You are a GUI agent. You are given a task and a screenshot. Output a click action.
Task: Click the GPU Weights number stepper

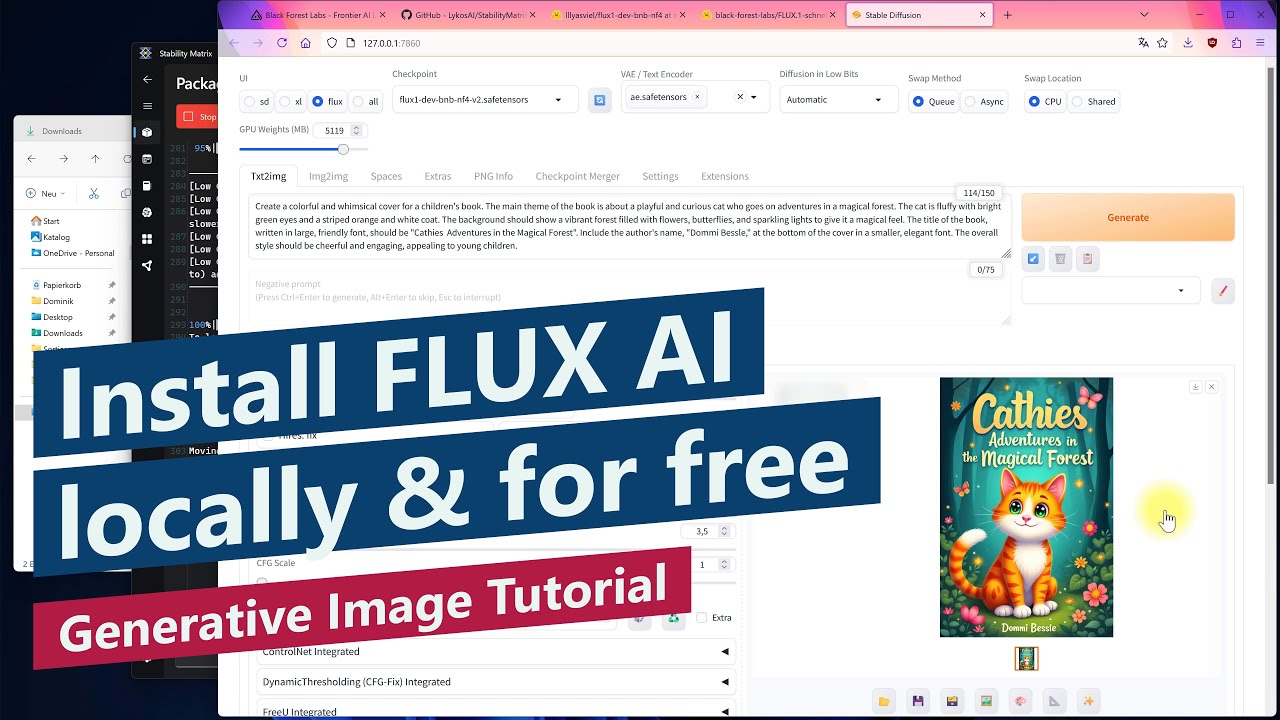point(355,130)
